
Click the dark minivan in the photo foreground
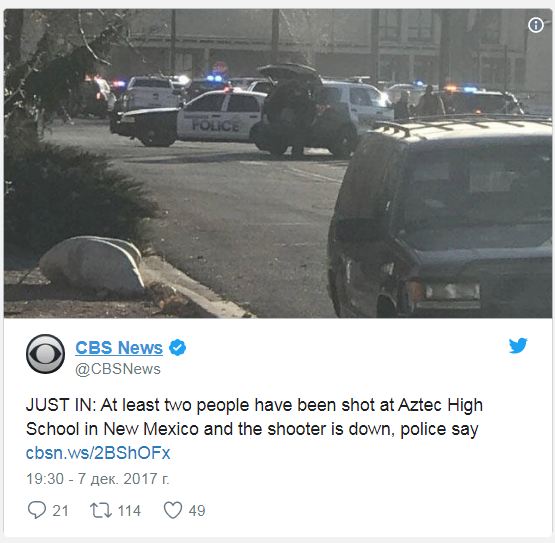pyautogui.click(x=441, y=218)
